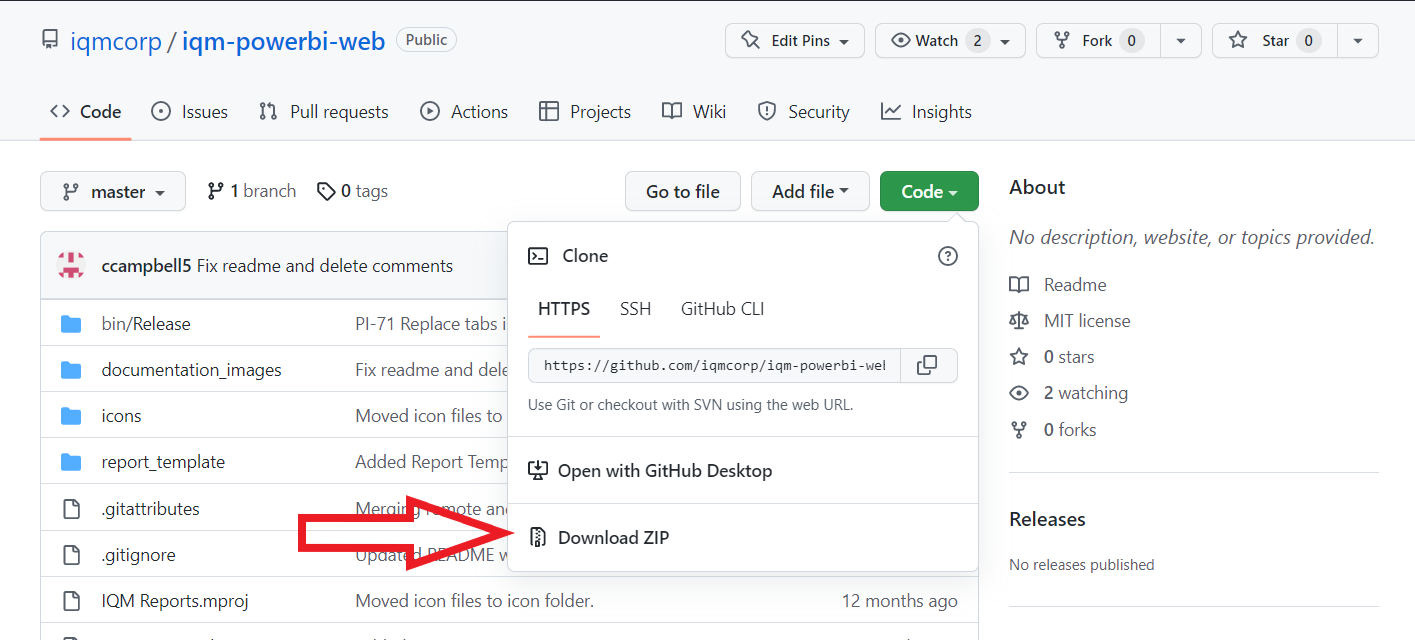Screen dimensions: 1415x640
Task: Expand the master branch dropdown
Action: tap(113, 192)
